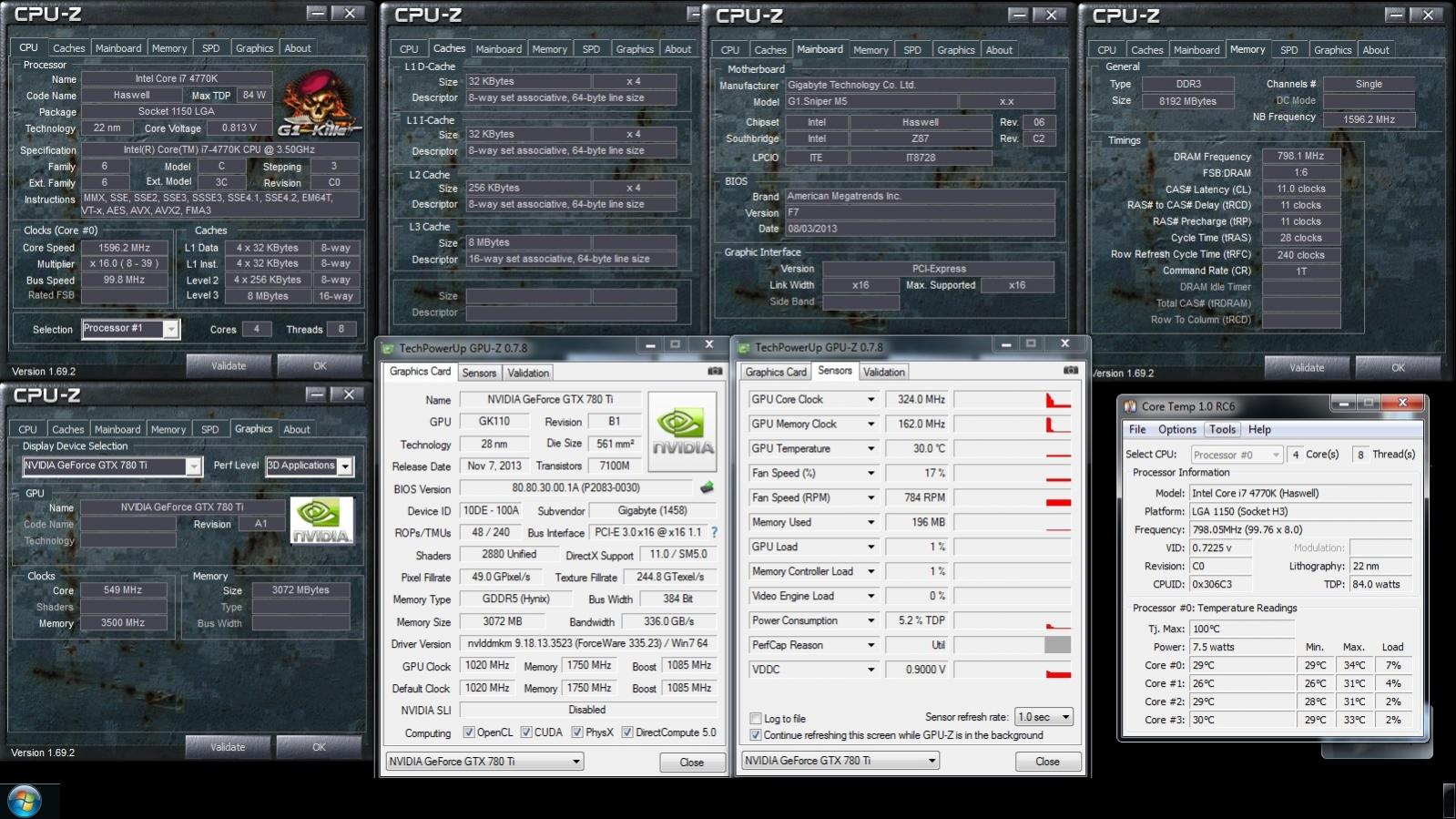Click the question mark next to Bus Interface
Viewport: 1456px width, 819px height.
(714, 532)
